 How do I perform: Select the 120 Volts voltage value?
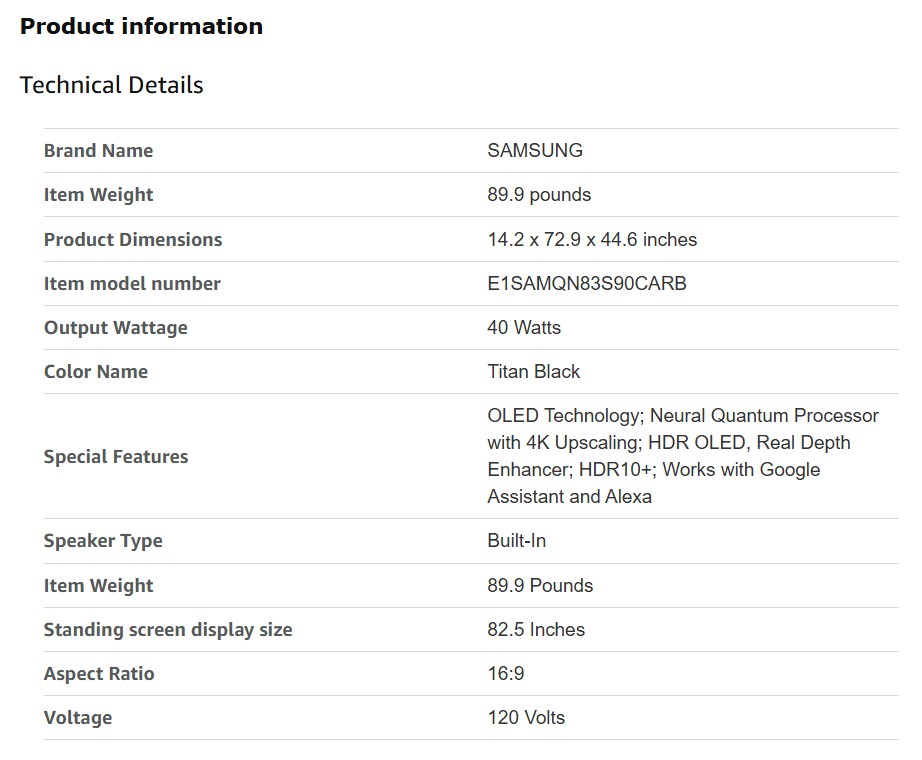526,718
